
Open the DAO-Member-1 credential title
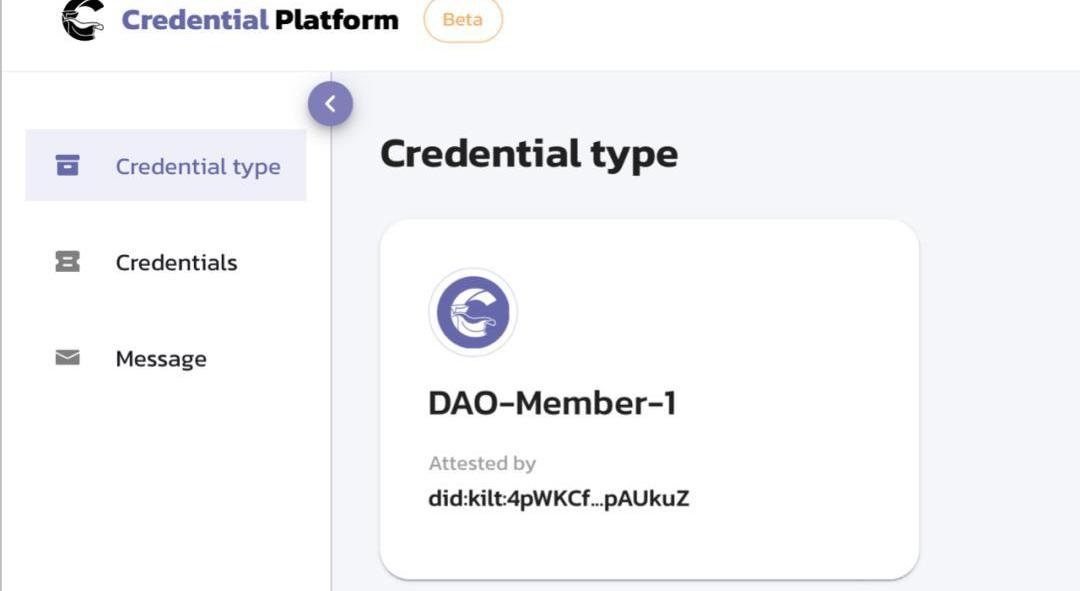(552, 403)
